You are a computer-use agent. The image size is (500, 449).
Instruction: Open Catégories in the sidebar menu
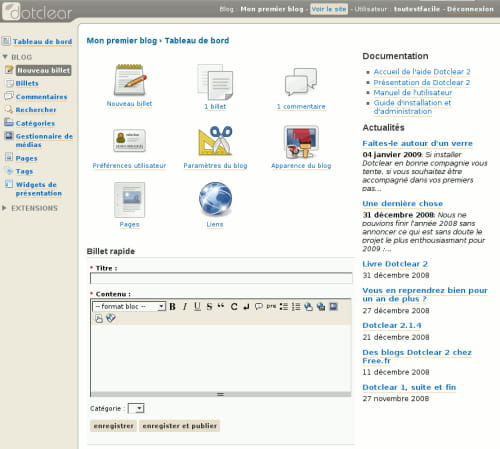(x=35, y=123)
